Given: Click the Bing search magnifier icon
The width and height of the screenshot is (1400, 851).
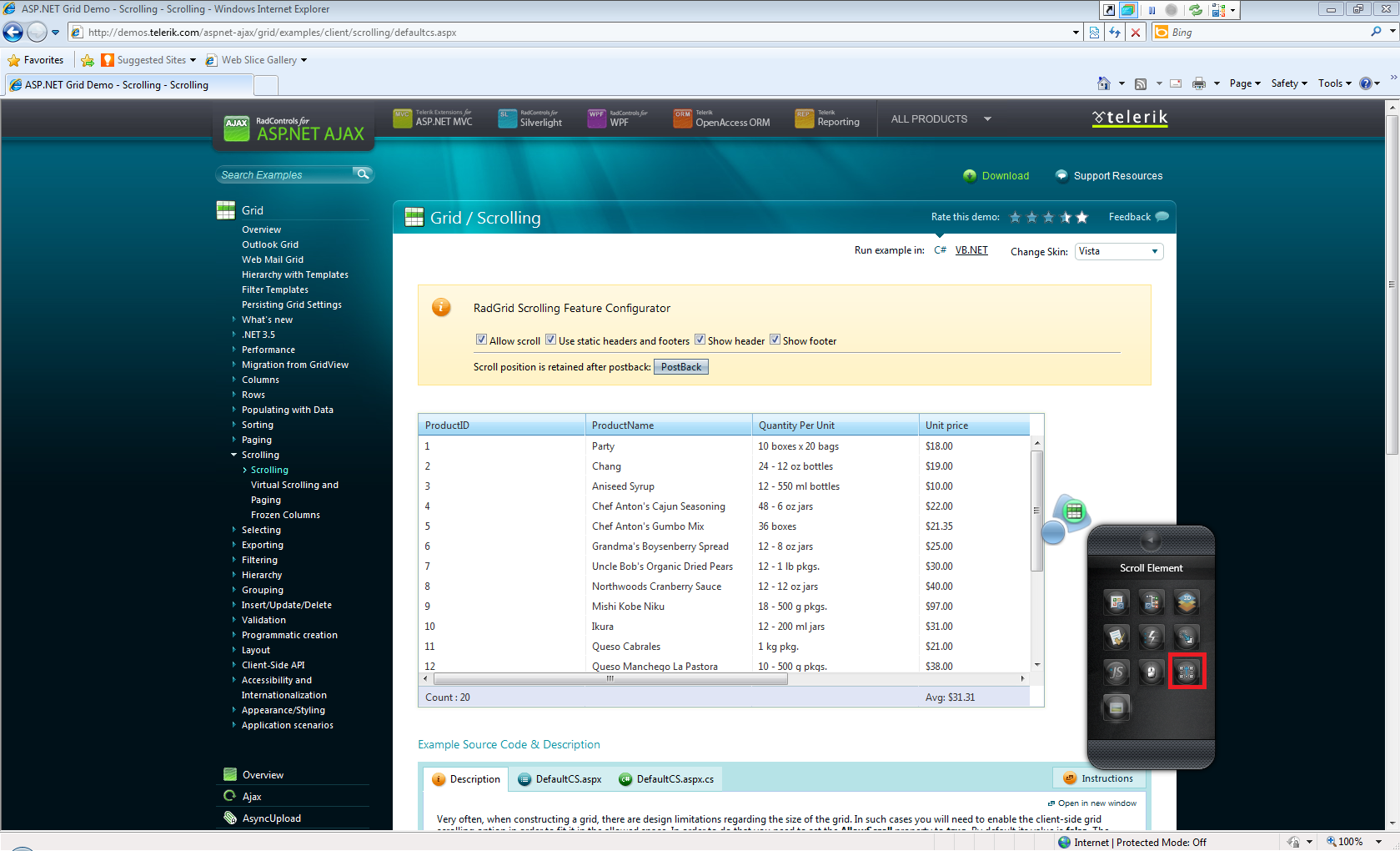Looking at the screenshot, I should 1376,33.
